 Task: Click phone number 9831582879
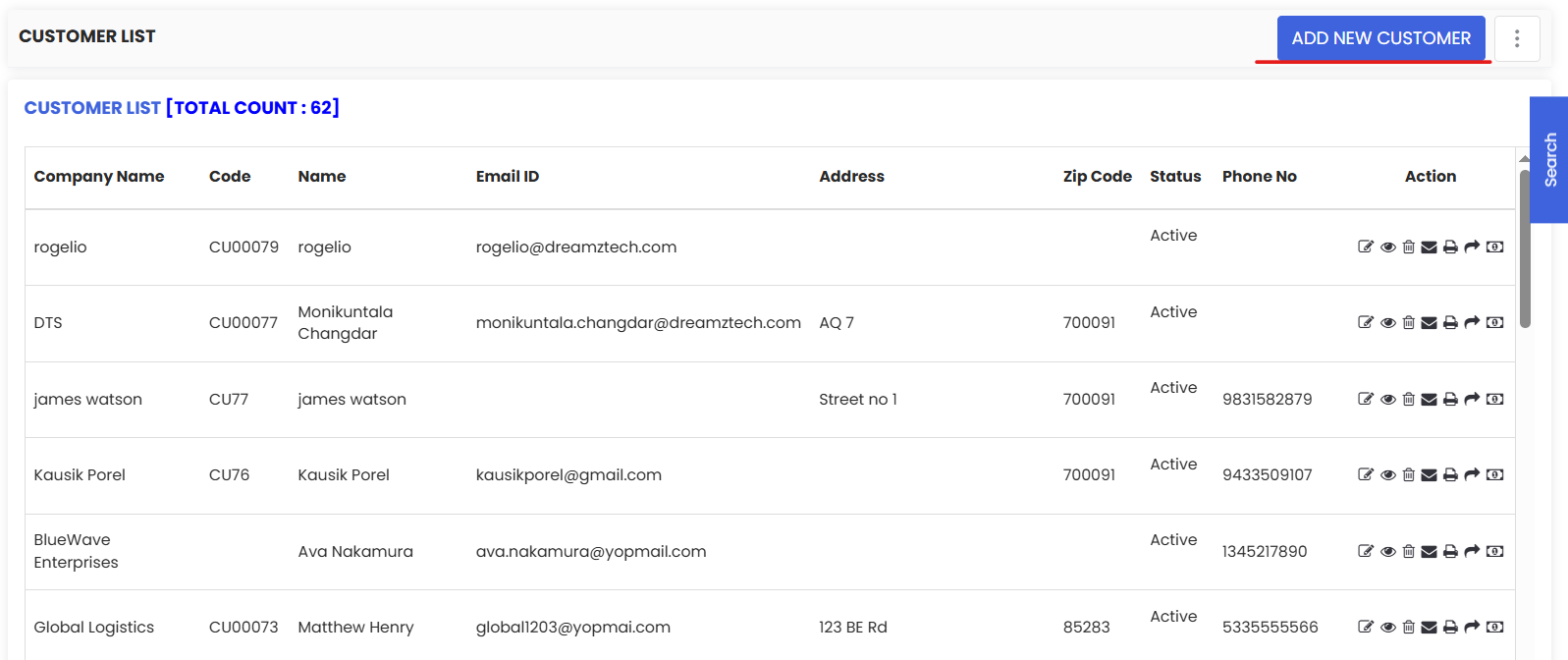(x=1268, y=400)
